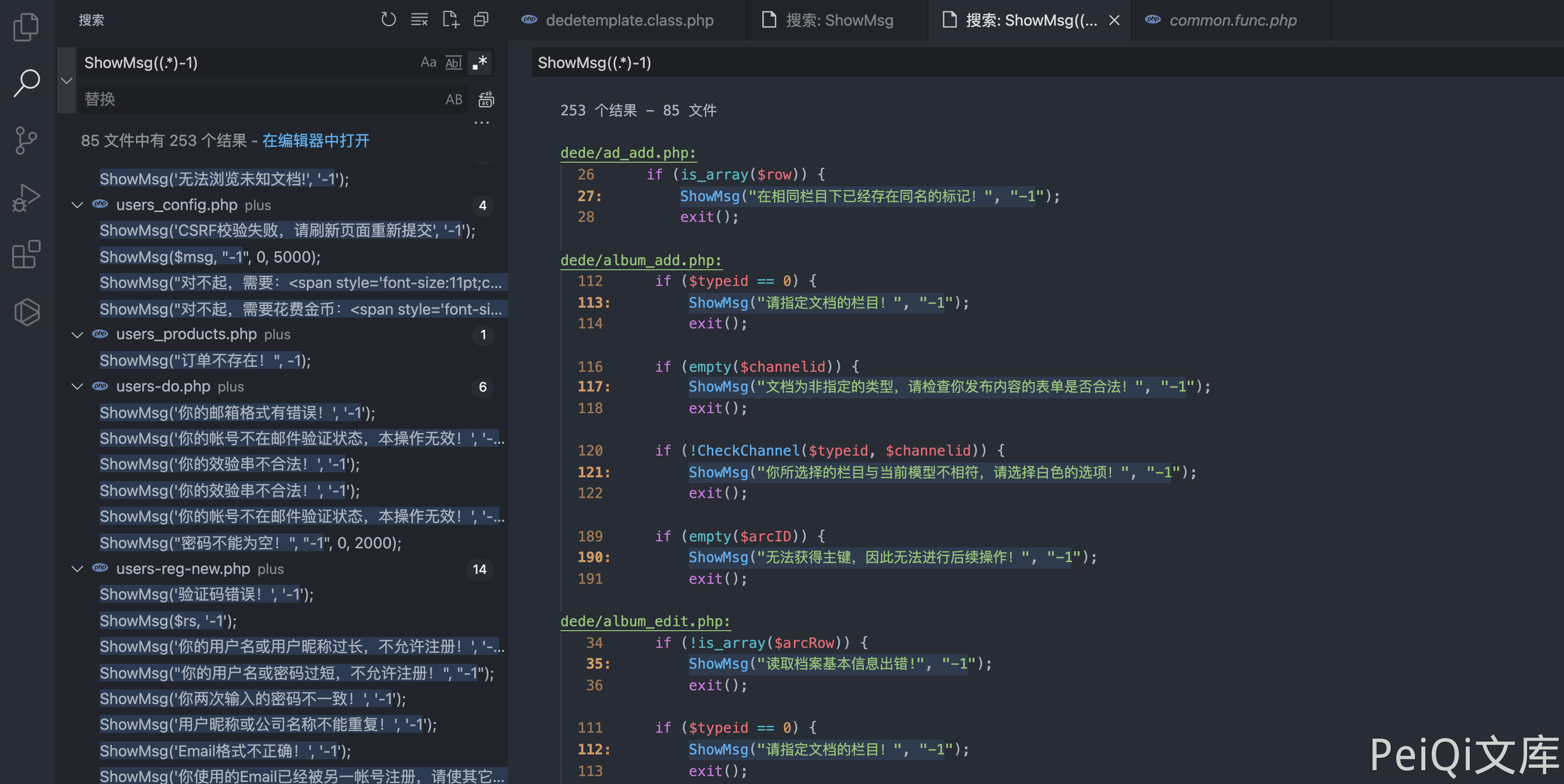Screen dimensions: 1564x784
Task: Open the dede/album_add.php file heading link
Action: [x=640, y=260]
